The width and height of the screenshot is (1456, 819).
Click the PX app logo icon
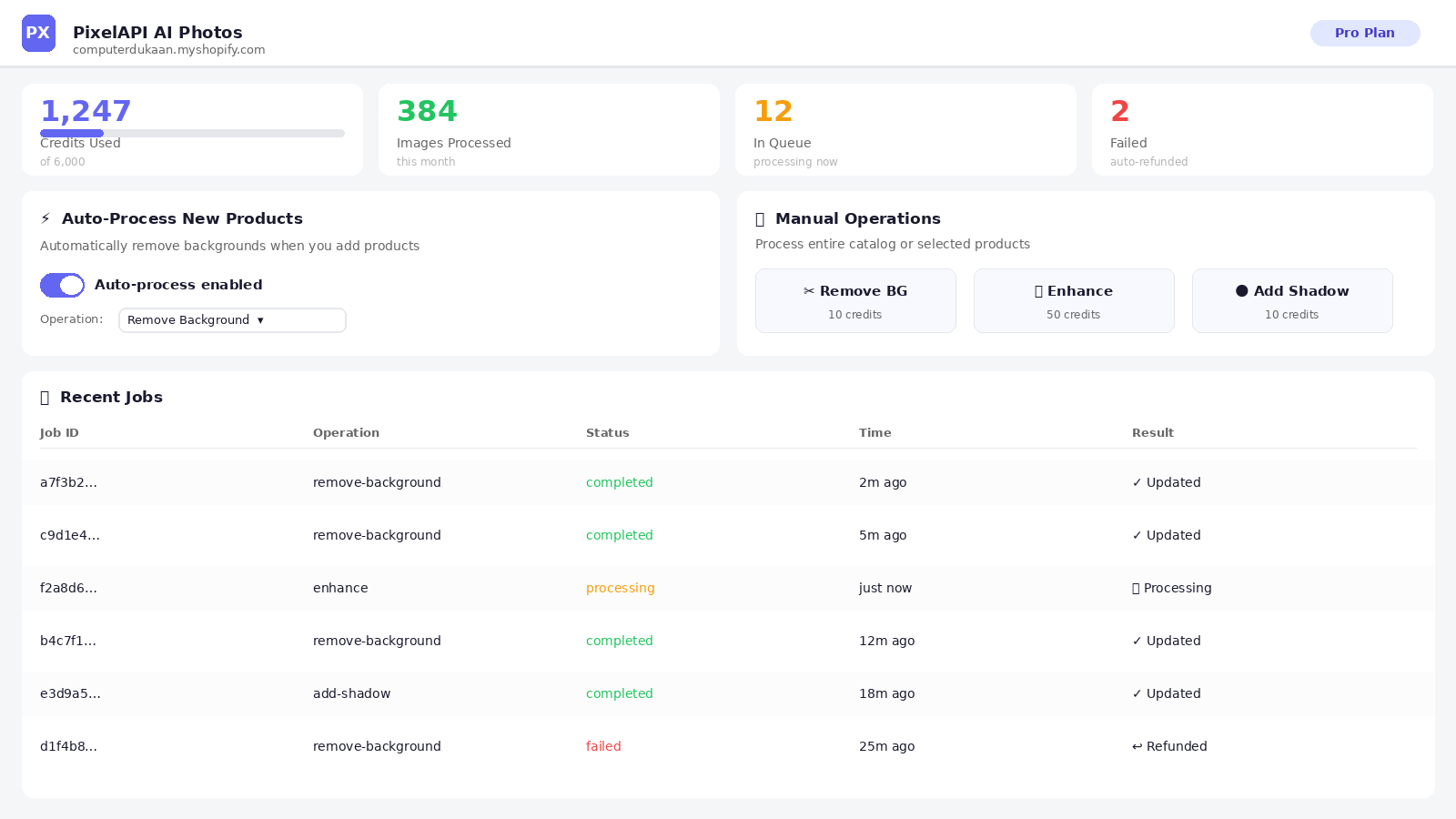pos(38,34)
